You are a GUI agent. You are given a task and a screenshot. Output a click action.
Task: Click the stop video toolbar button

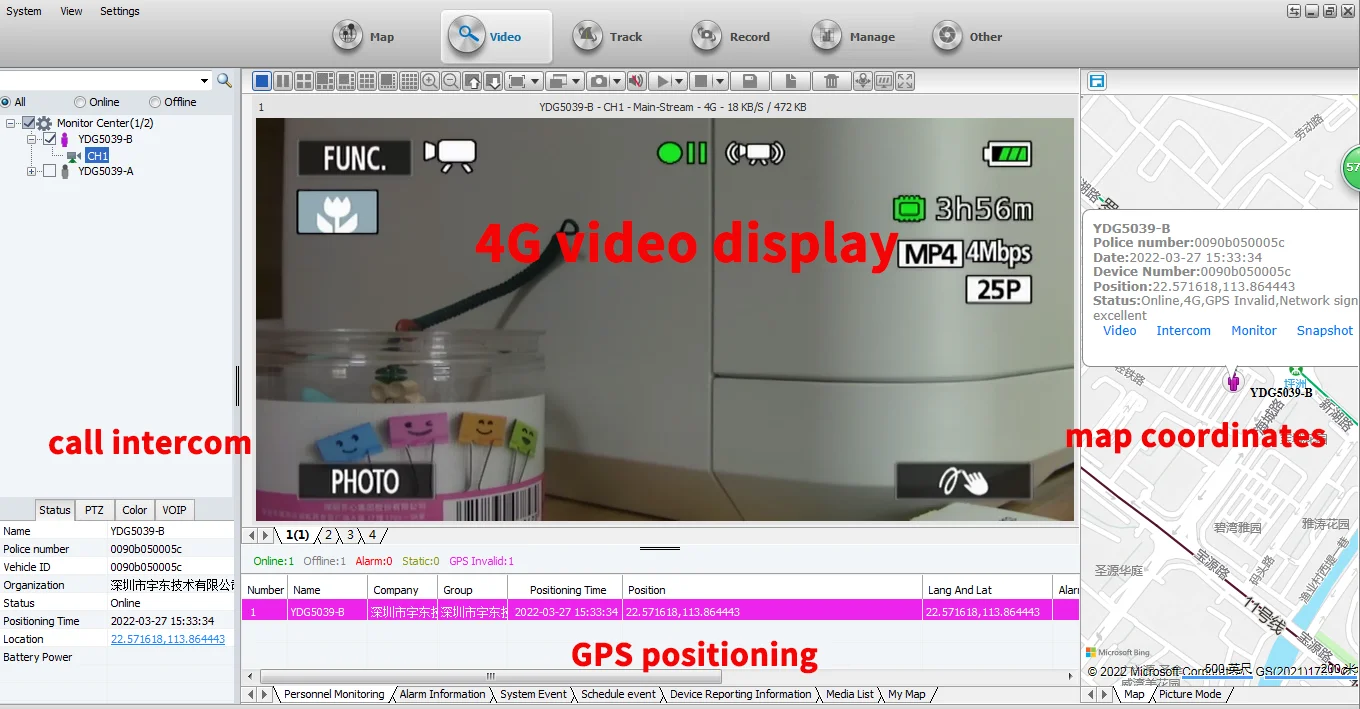[x=701, y=81]
